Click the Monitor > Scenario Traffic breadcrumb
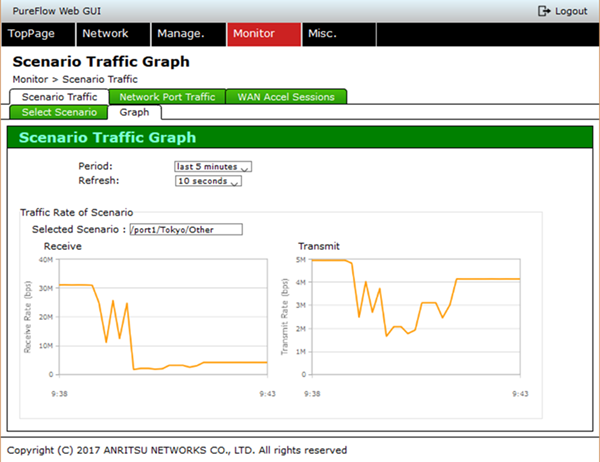 point(75,78)
